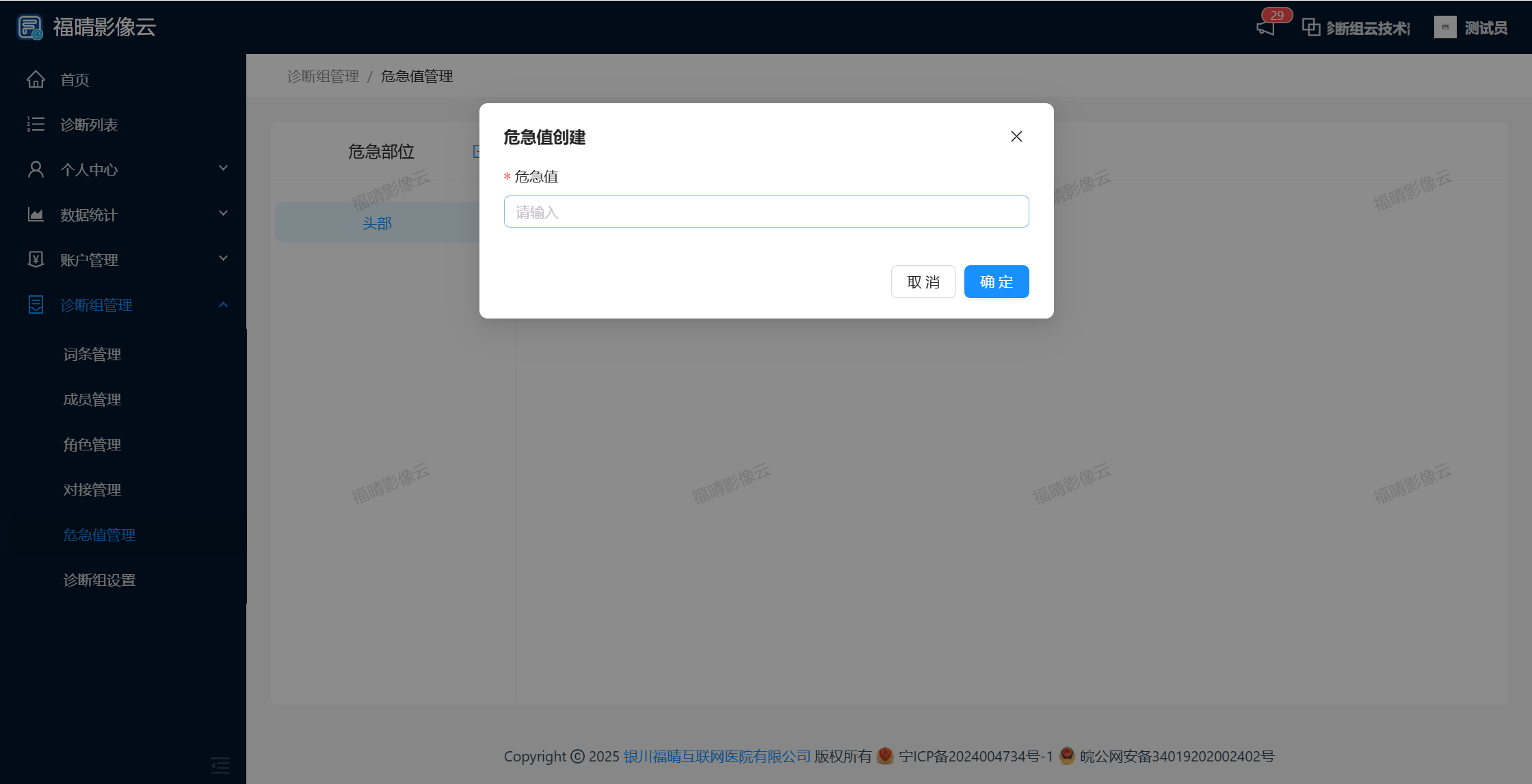Collapse the 诊断组管理 submenu chevron
The width and height of the screenshot is (1532, 784).
223,305
